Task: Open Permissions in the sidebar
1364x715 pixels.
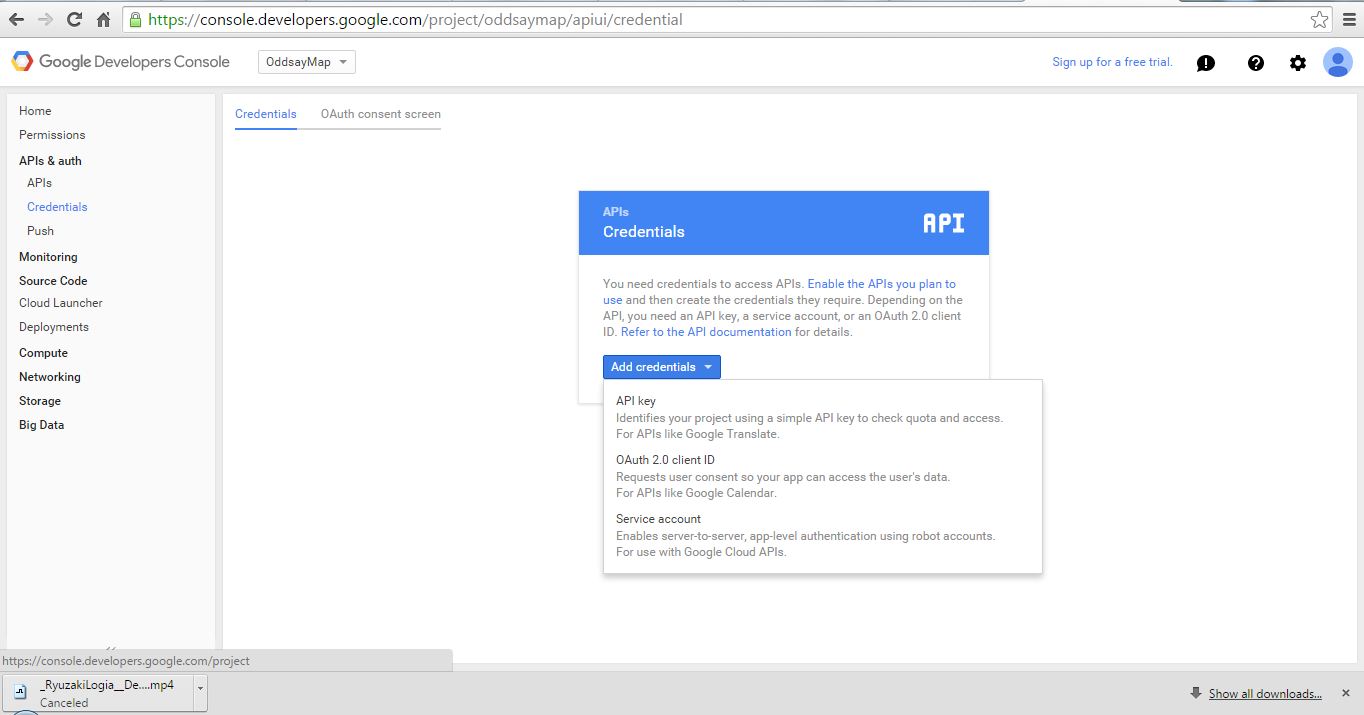Action: [x=52, y=135]
